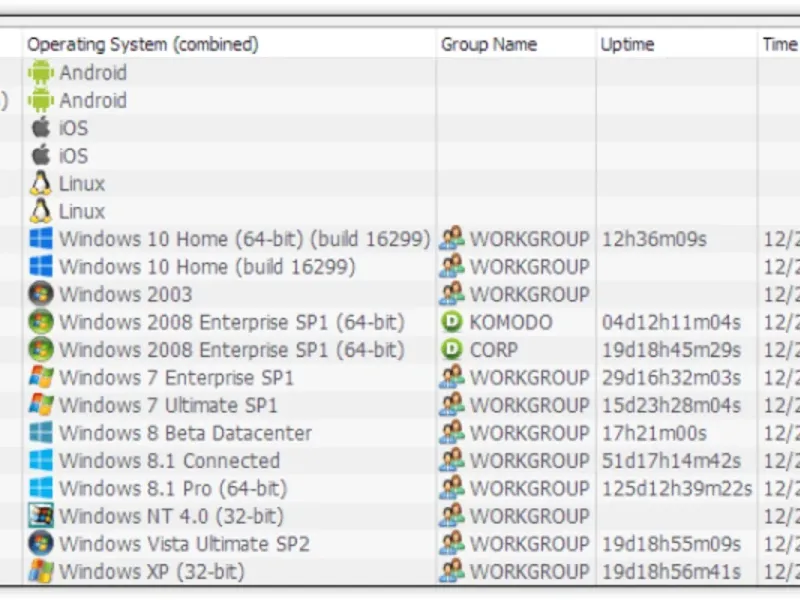The height and width of the screenshot is (600, 800).
Task: Click workgroup icon in Windows Vista Ultimate SP2 row
Action: [452, 543]
